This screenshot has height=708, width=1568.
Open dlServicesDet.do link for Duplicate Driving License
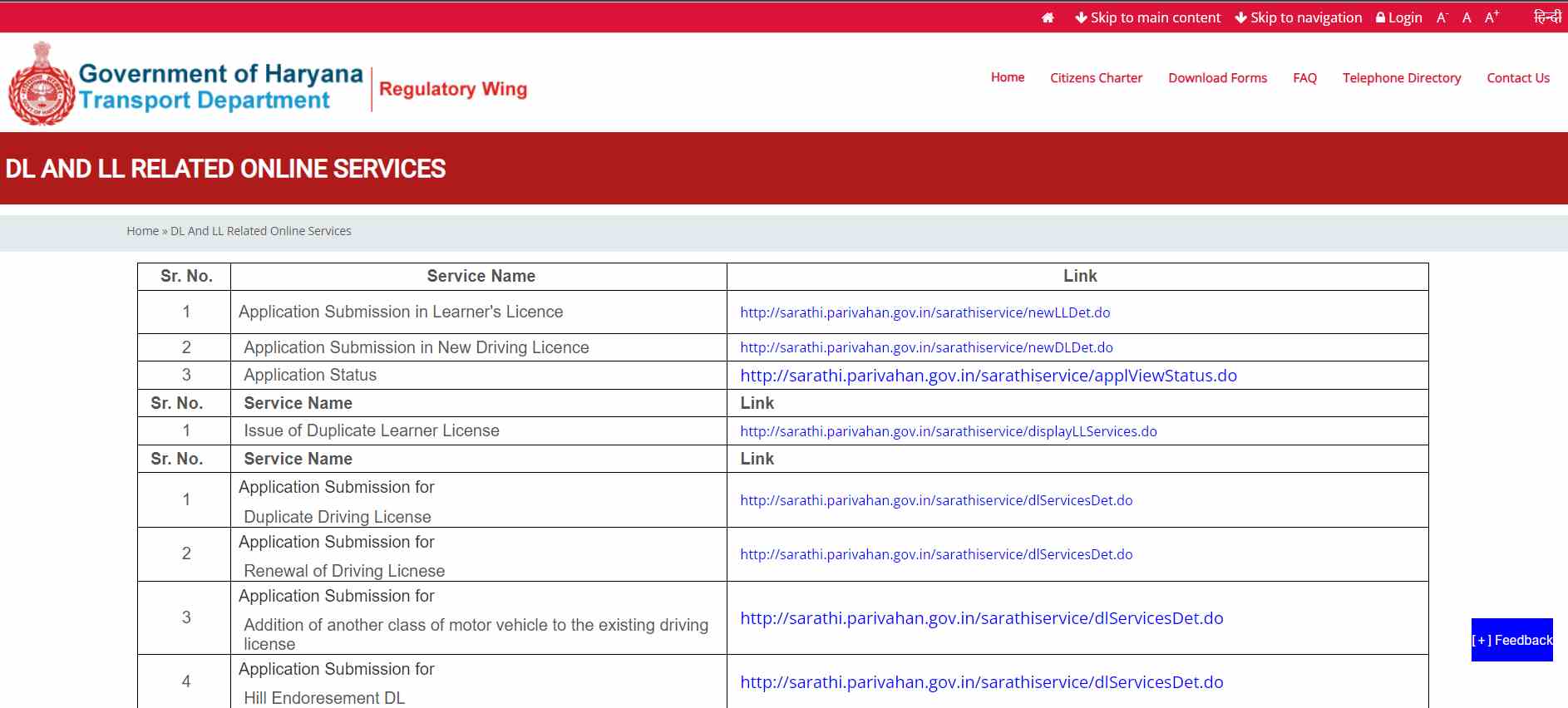(x=936, y=500)
